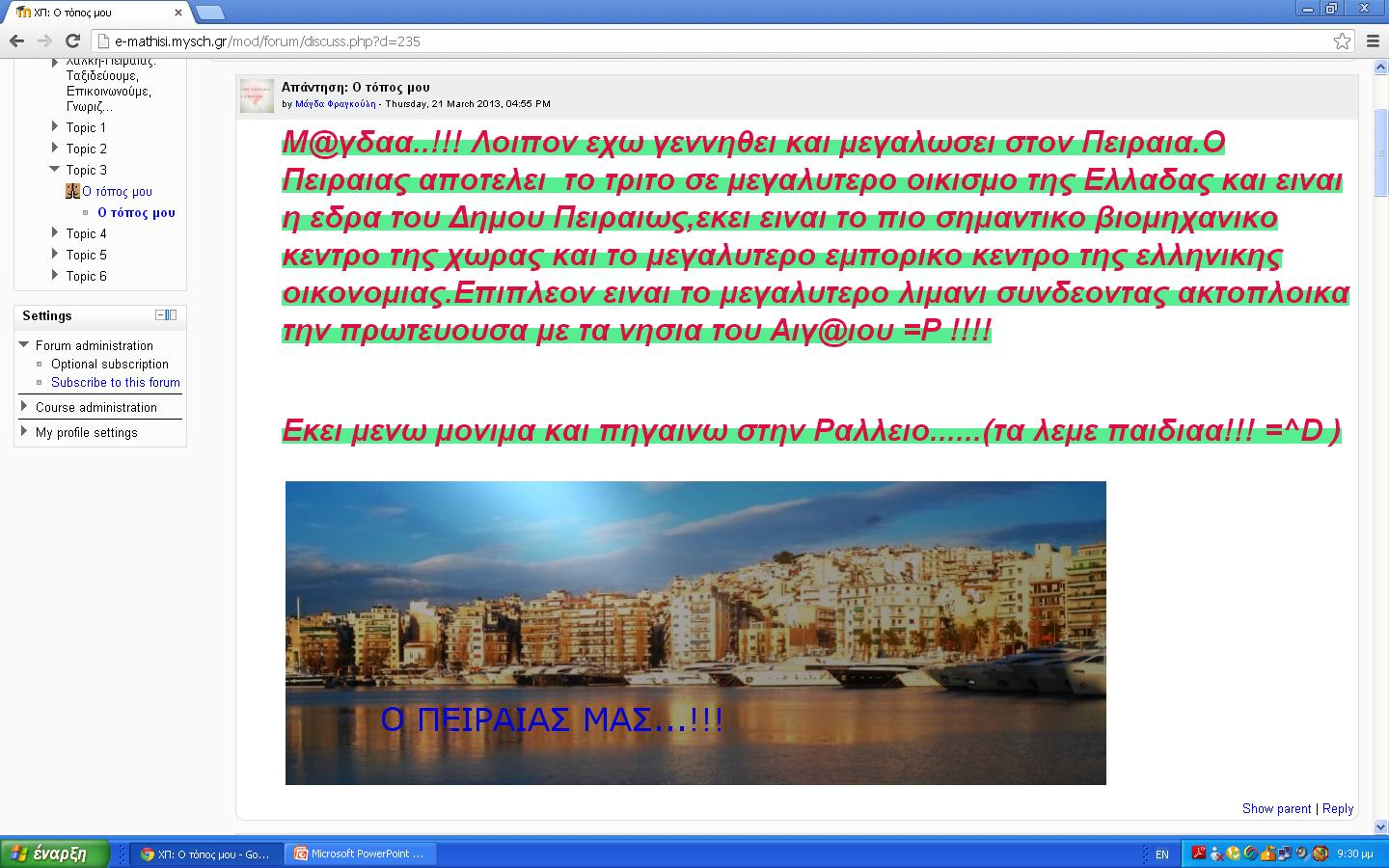Click the 'Show parent' link
The height and width of the screenshot is (868, 1389).
point(1276,808)
